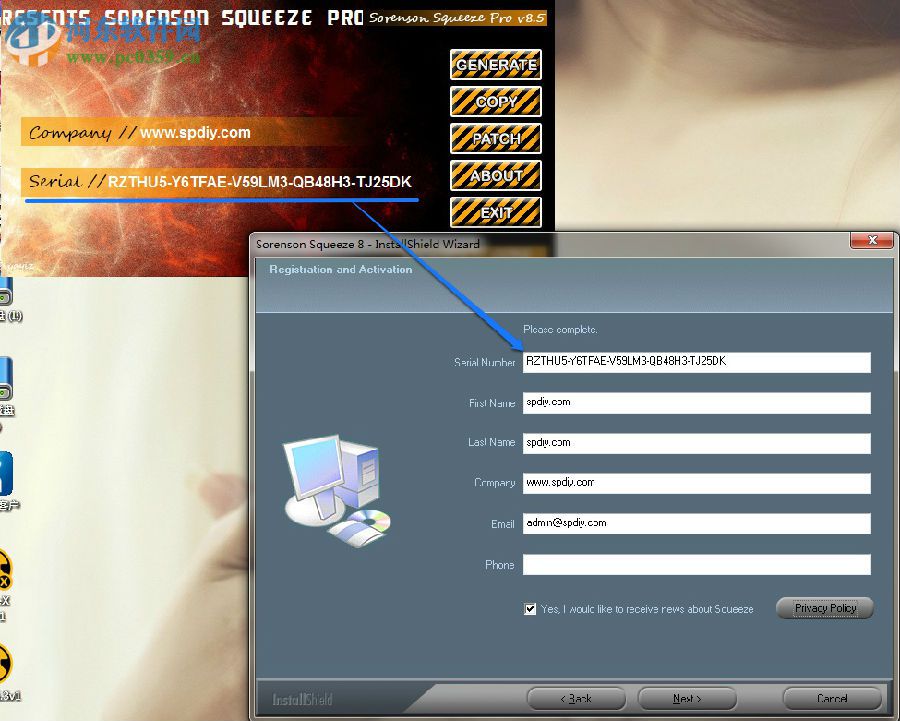The width and height of the screenshot is (900, 721).
Task: Click the COPY button in keygen
Action: click(495, 102)
